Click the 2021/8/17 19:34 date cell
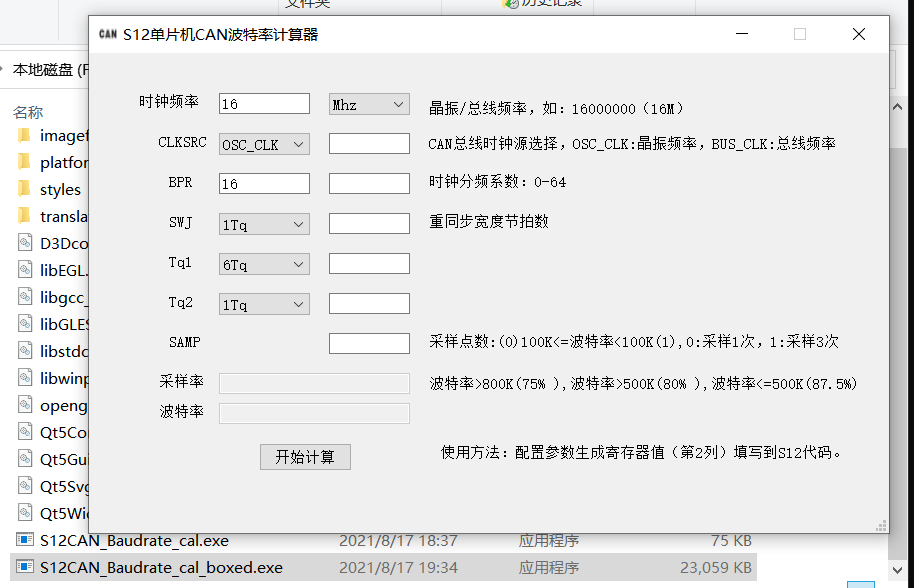Image resolution: width=914 pixels, height=588 pixels. (398, 567)
